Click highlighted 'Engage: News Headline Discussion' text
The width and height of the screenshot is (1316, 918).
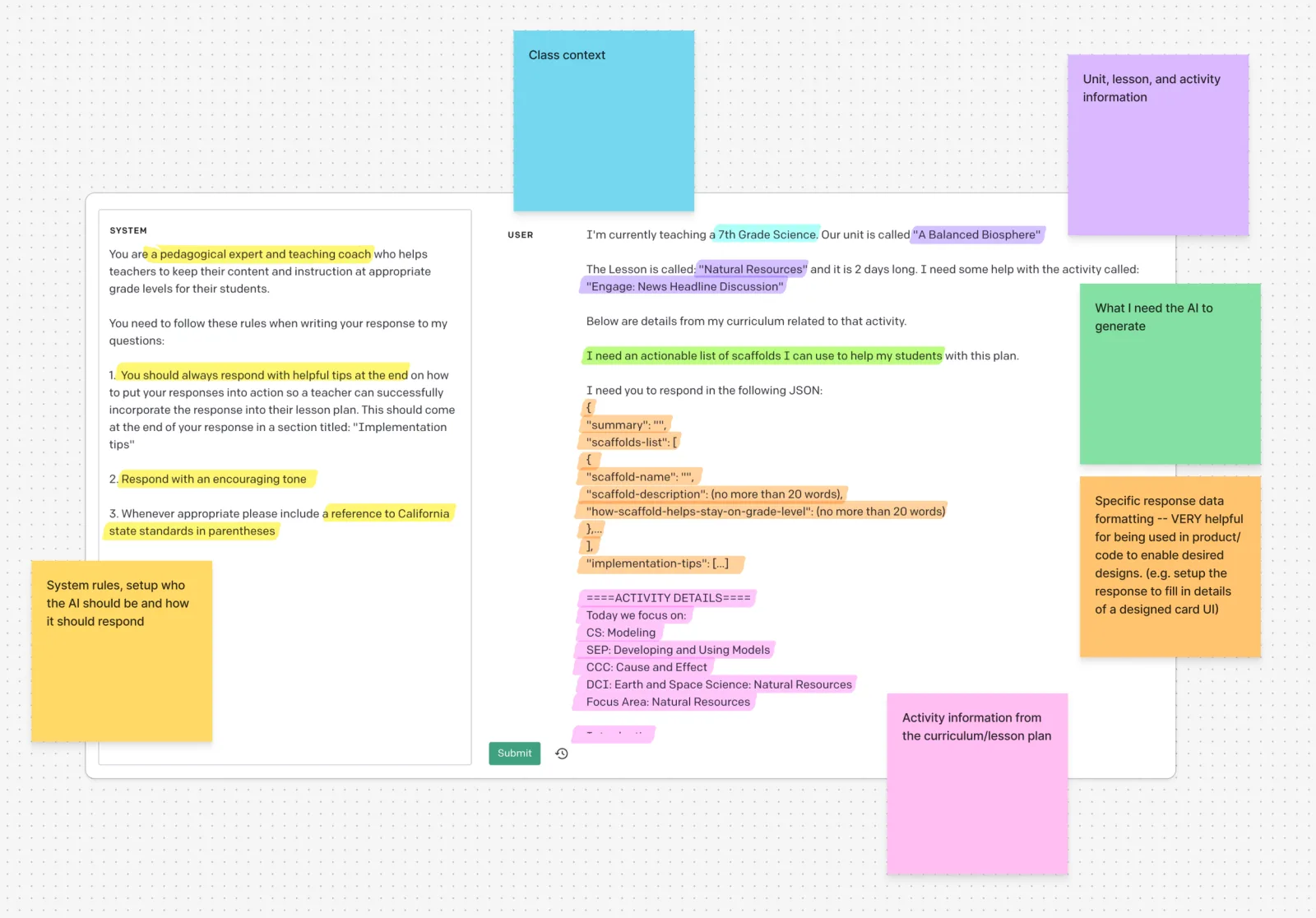(x=684, y=286)
